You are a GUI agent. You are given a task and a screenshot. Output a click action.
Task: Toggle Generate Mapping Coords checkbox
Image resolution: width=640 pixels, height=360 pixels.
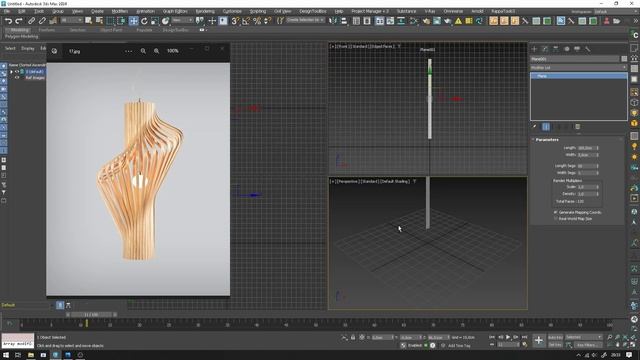[x=556, y=212]
